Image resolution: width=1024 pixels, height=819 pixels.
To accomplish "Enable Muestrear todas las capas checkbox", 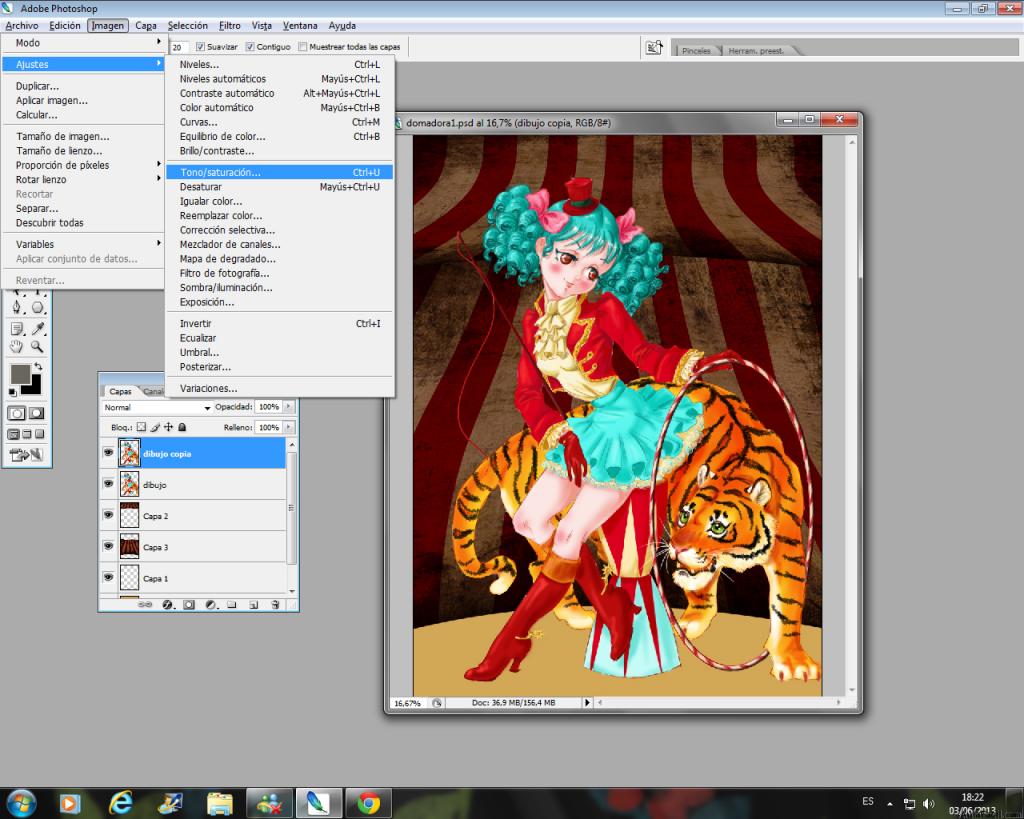I will (302, 47).
